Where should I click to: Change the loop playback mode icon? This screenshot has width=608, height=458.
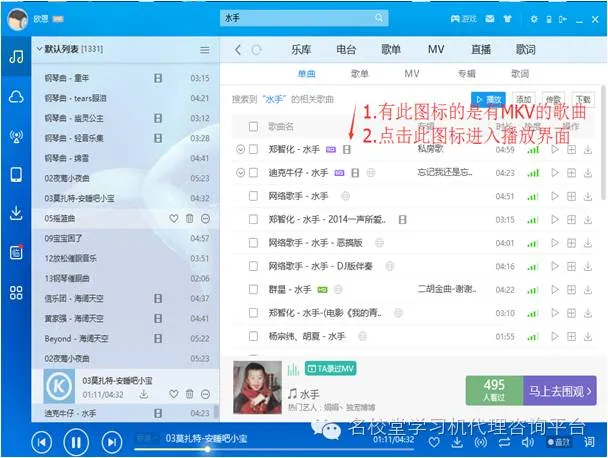click(504, 442)
